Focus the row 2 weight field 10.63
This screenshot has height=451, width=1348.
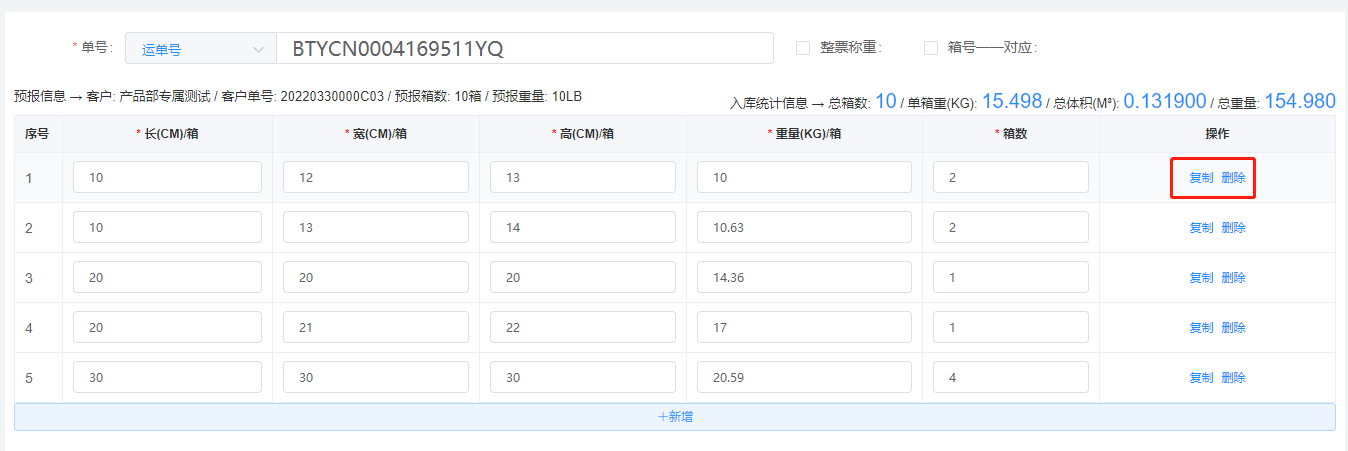pos(804,228)
